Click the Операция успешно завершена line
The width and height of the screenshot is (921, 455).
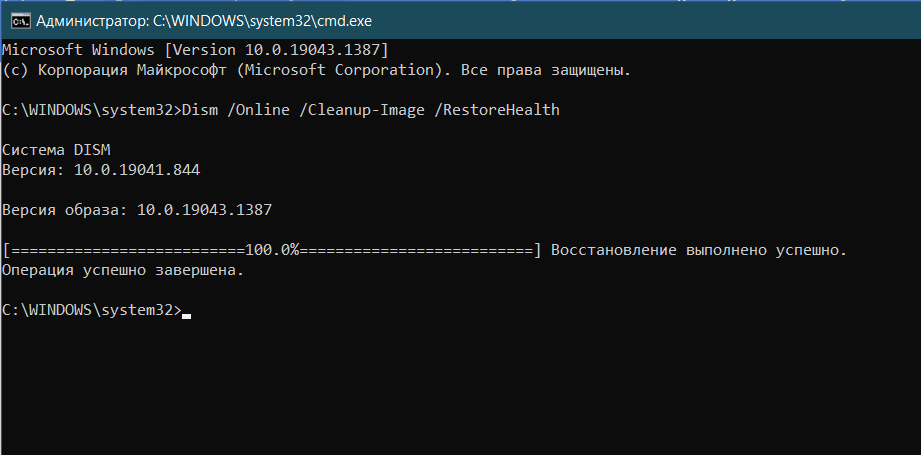coord(123,271)
